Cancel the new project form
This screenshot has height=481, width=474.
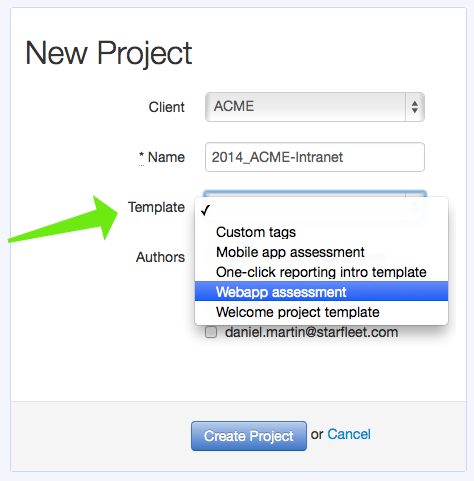coord(349,434)
